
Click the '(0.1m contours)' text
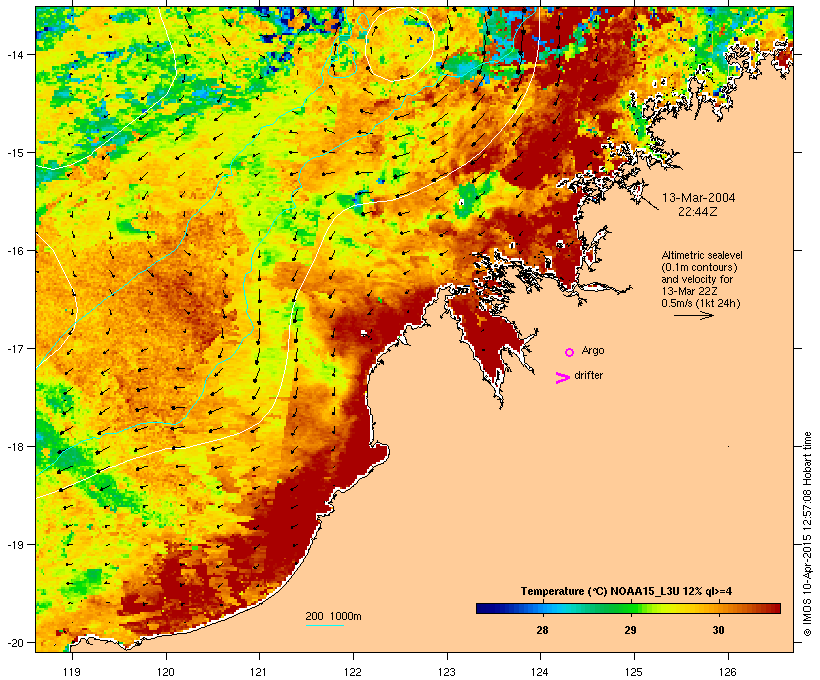coord(700,267)
